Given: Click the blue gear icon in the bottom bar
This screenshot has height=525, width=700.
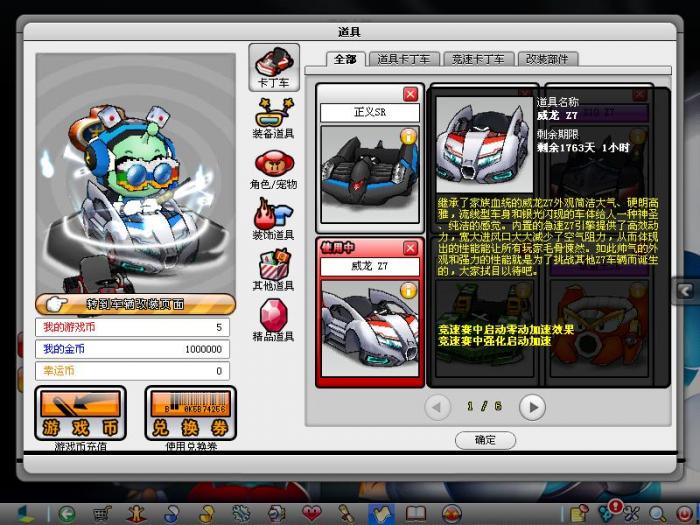Looking at the screenshot, I should tap(241, 514).
